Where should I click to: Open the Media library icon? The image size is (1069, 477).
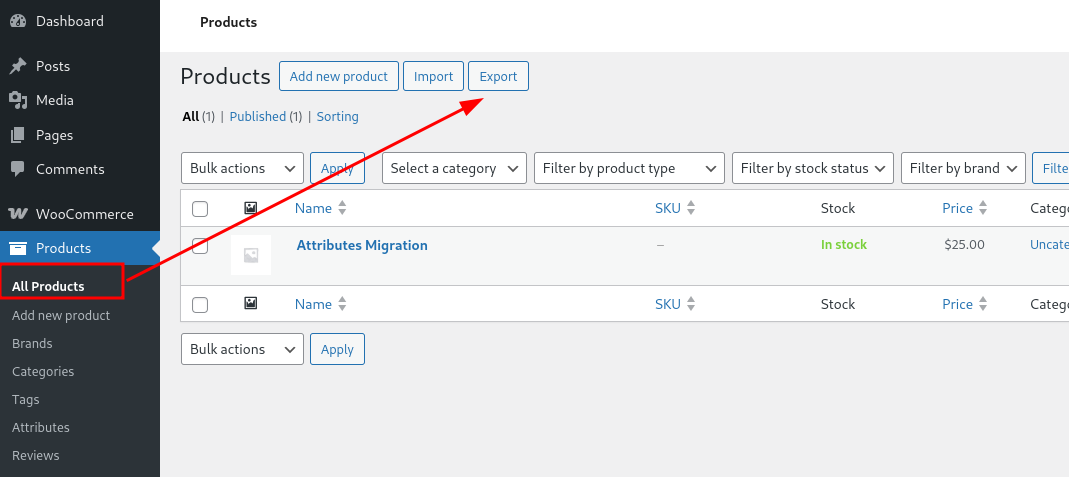coord(18,100)
